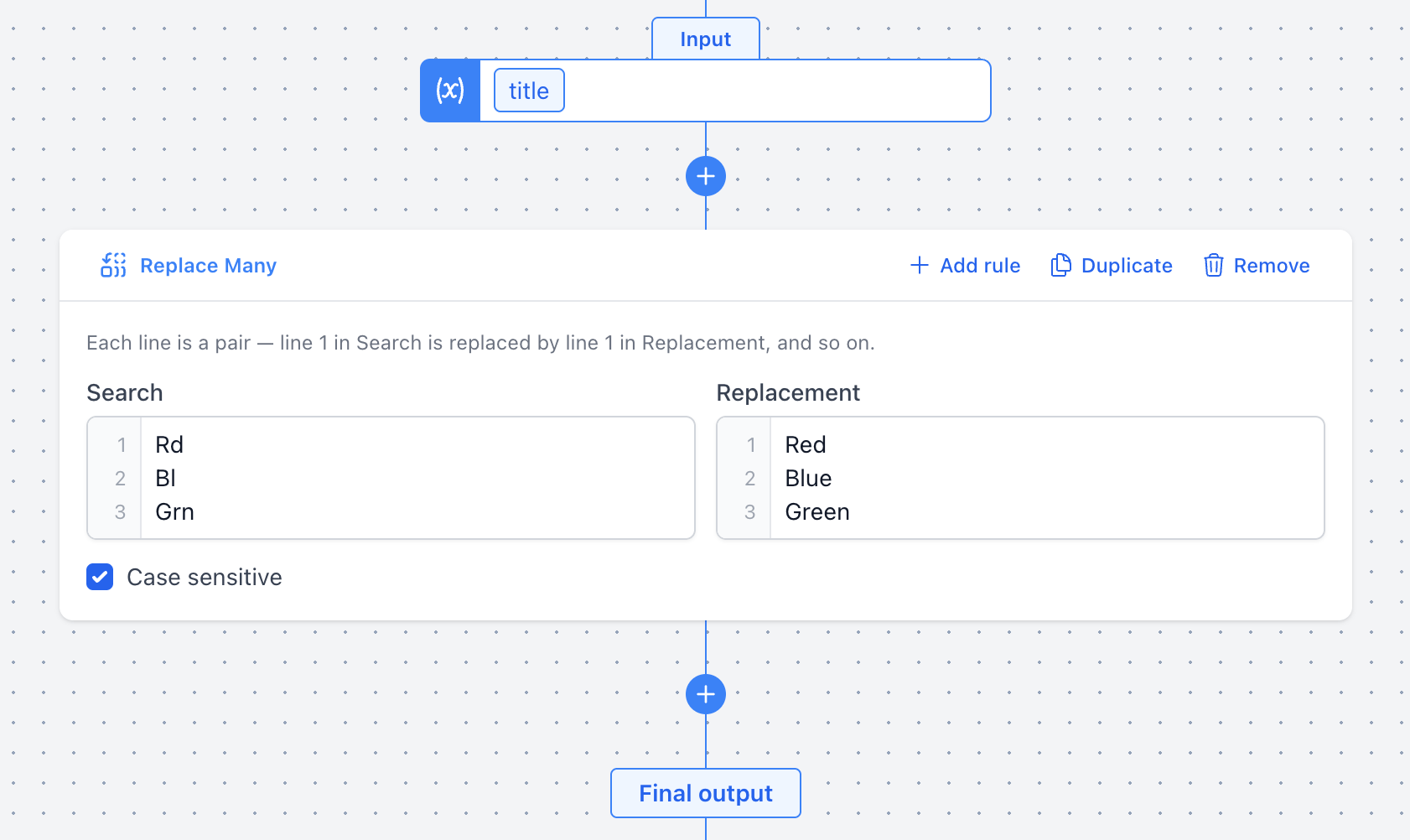Screen dimensions: 1410x840
Task: Select the Input node
Action: click(x=705, y=39)
